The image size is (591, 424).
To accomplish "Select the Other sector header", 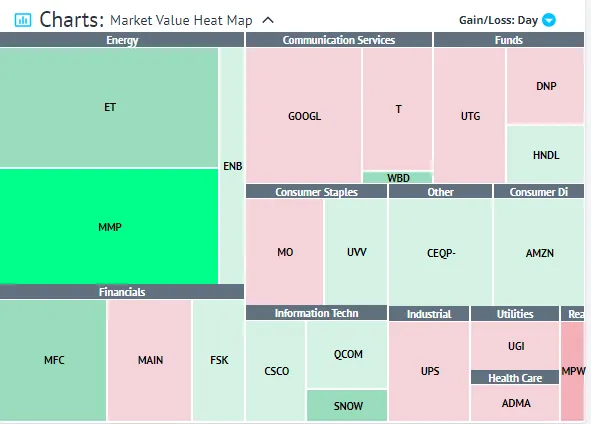I will point(440,192).
